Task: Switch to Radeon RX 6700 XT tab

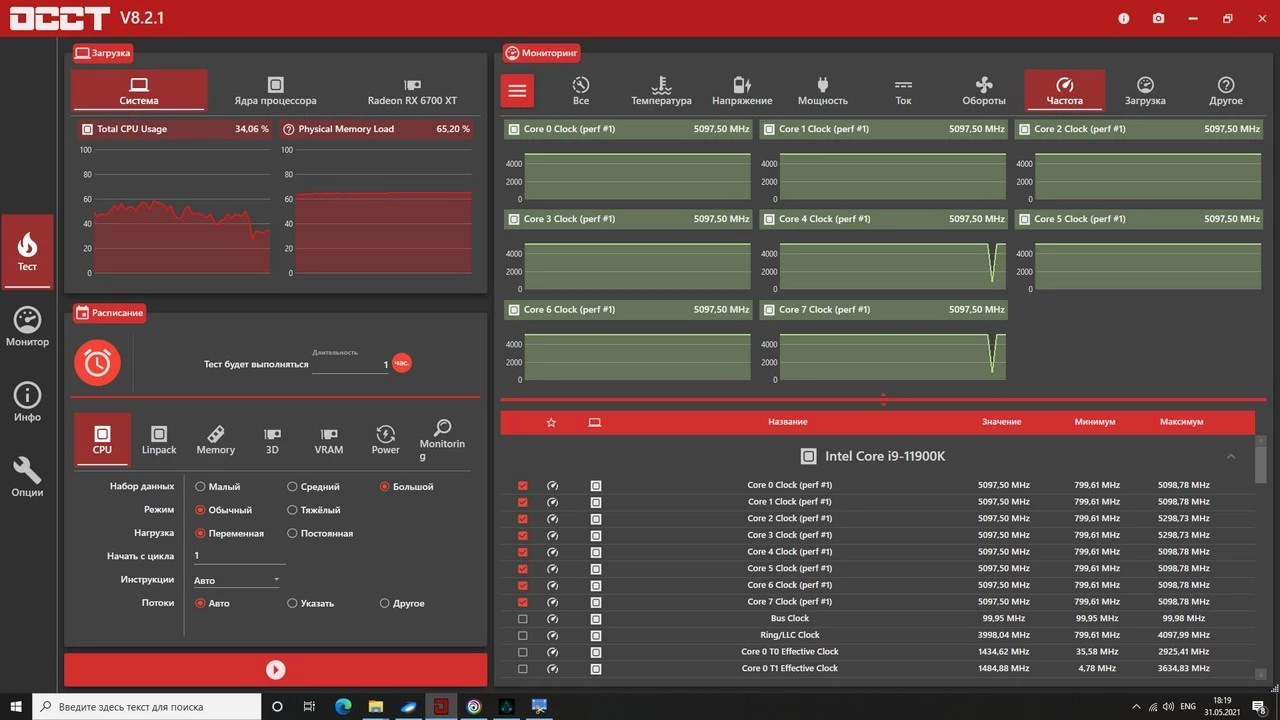Action: click(412, 91)
